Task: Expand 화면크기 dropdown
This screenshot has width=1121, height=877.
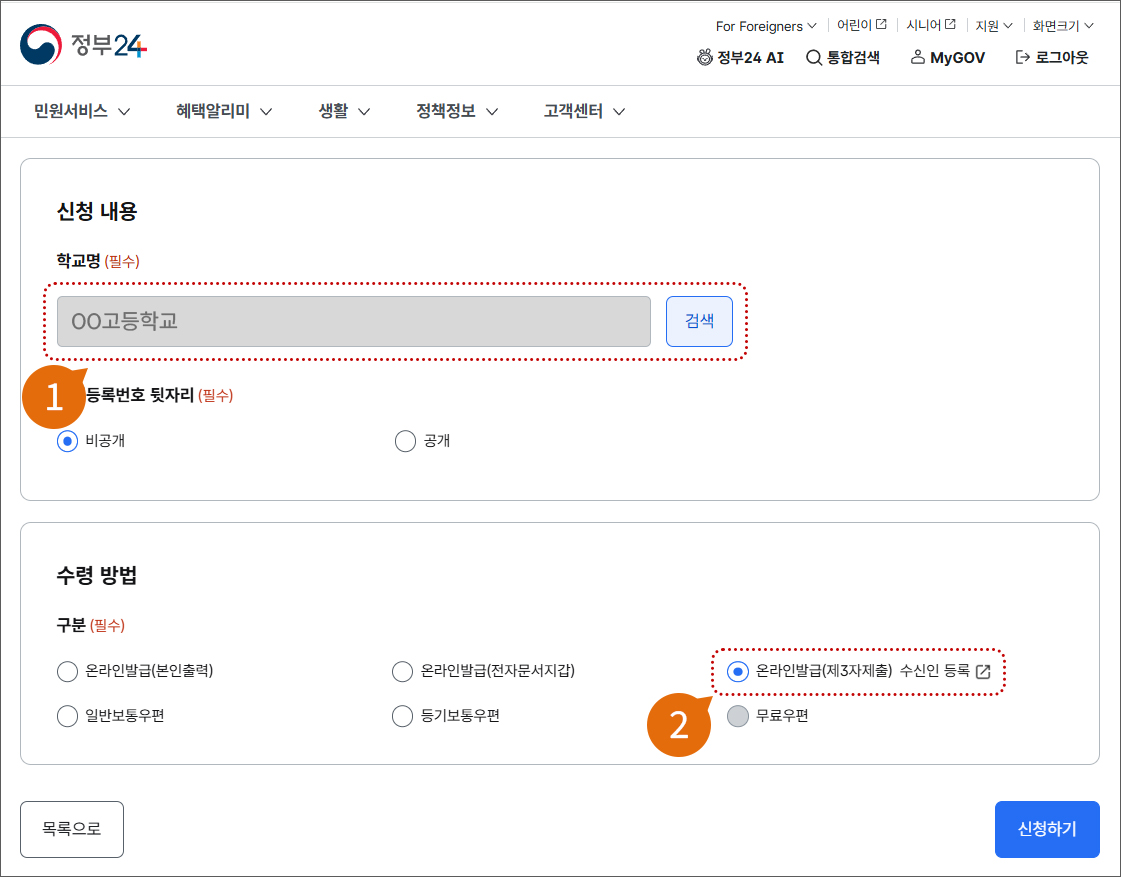Action: 1062,26
